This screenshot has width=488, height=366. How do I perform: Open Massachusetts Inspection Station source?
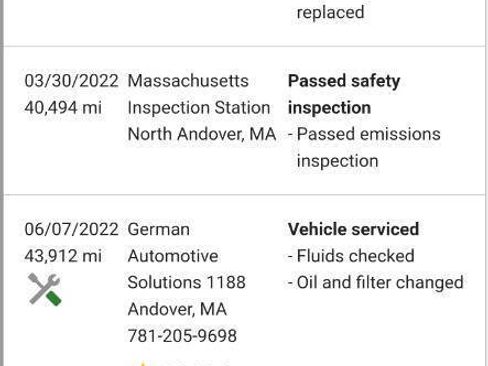coord(199,94)
